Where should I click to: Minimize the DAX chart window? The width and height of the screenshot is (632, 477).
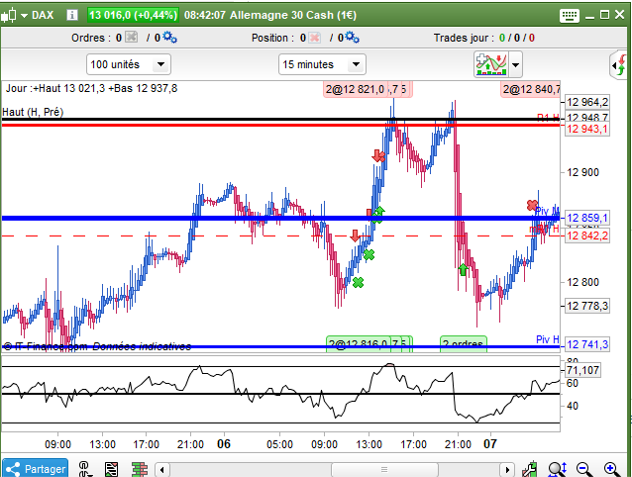point(590,17)
